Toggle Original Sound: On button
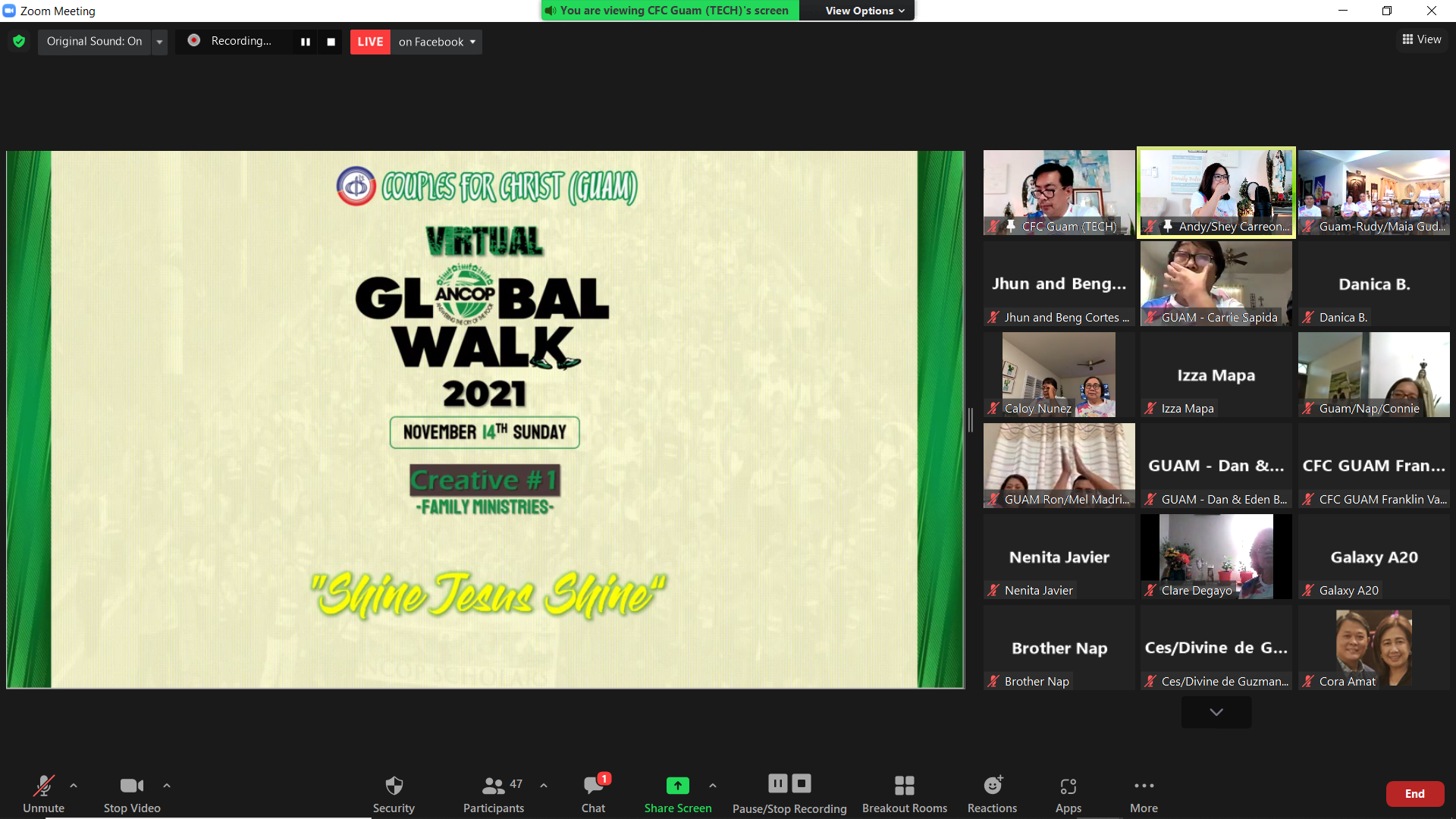Viewport: 1456px width, 819px height. point(94,41)
